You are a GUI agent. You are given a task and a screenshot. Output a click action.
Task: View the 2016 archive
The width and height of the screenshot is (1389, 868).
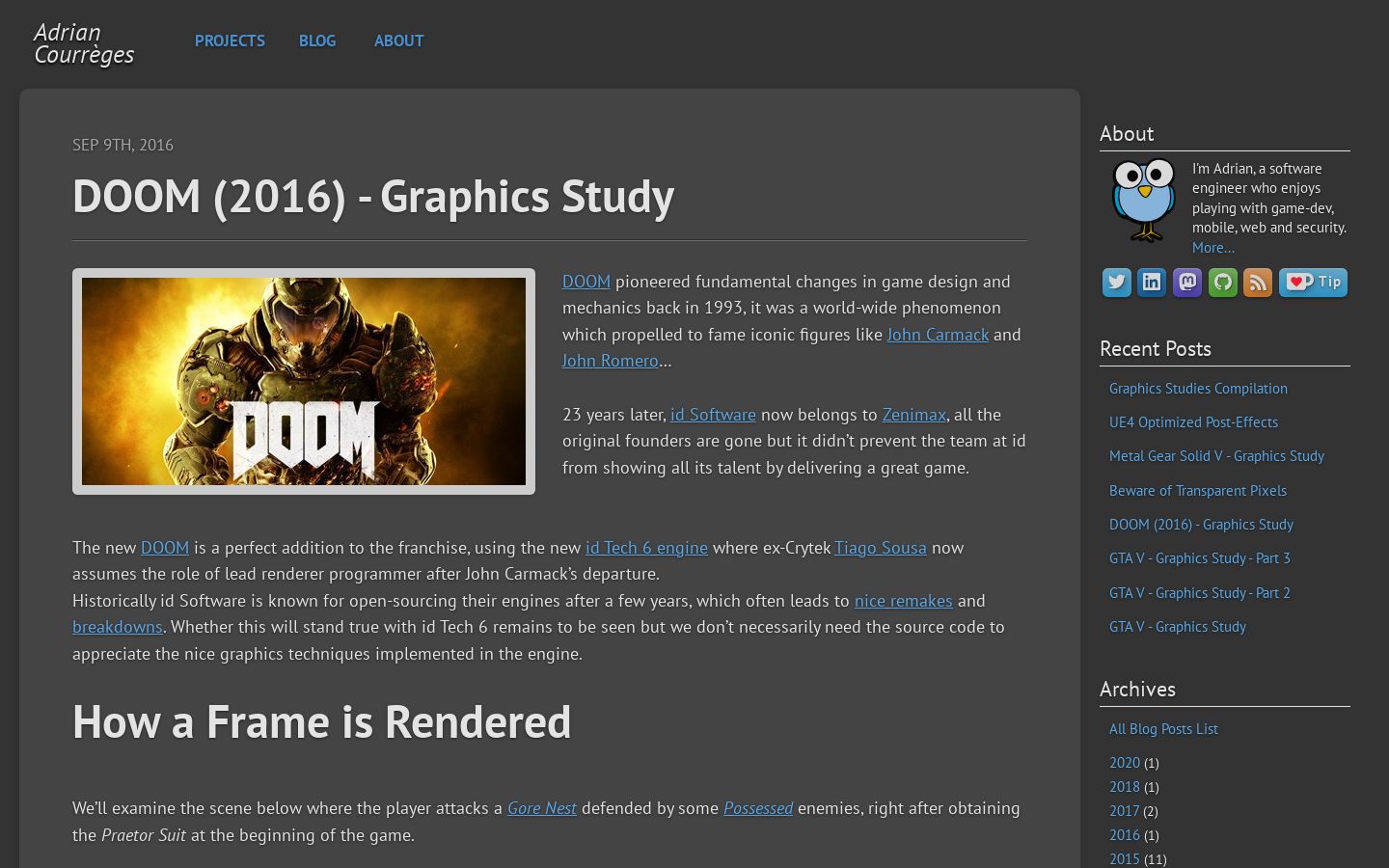1125,835
